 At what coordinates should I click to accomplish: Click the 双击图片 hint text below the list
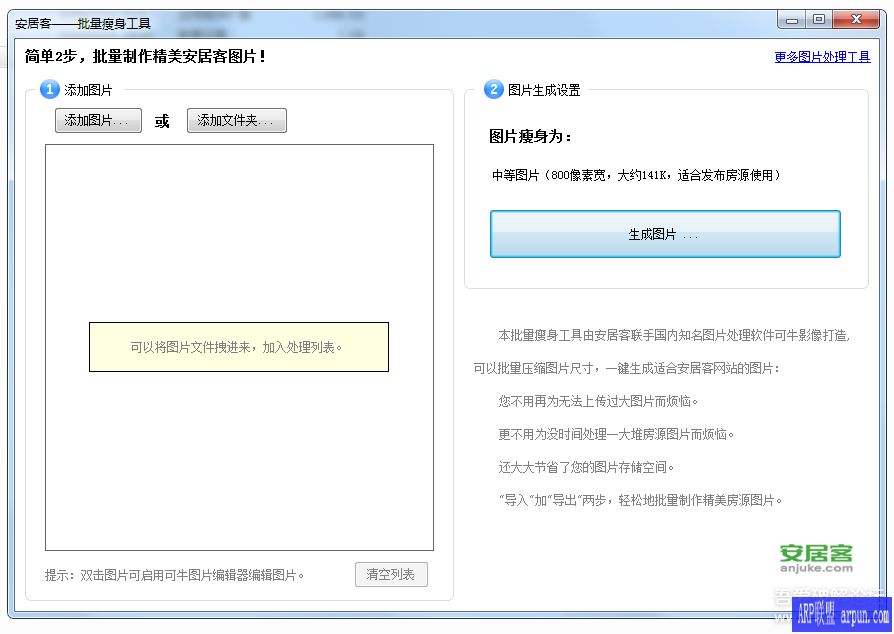point(175,575)
